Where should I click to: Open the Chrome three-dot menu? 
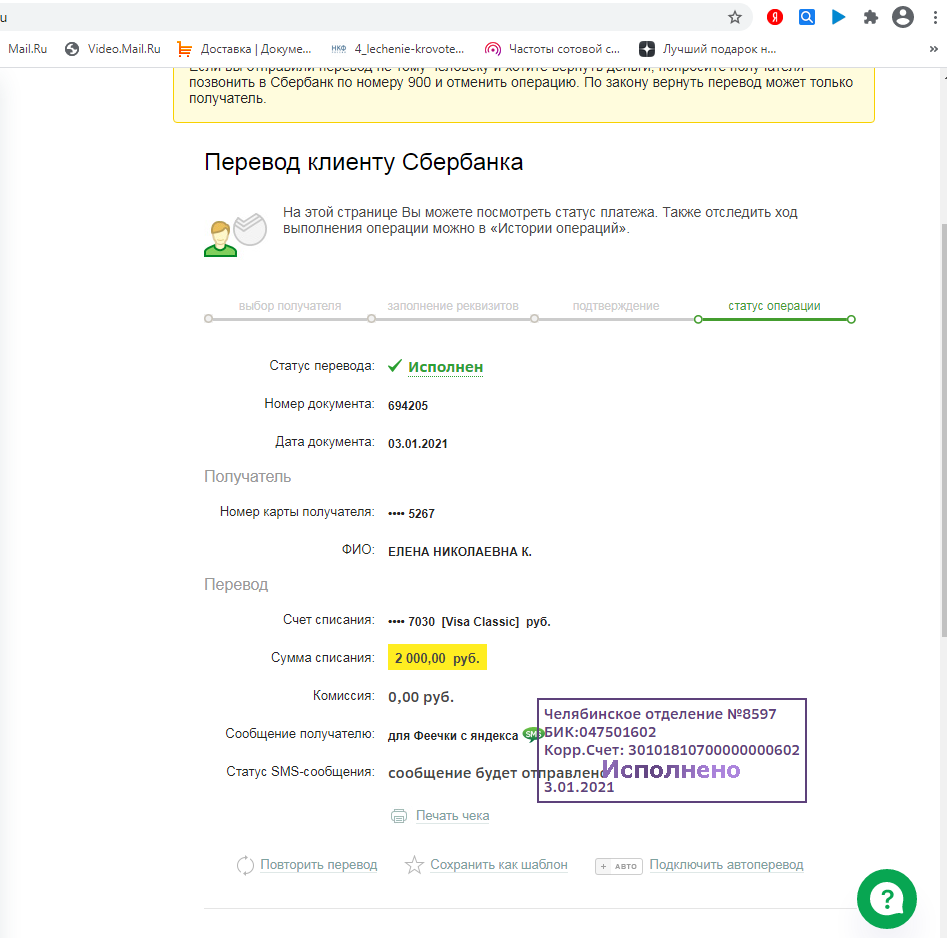tap(935, 18)
